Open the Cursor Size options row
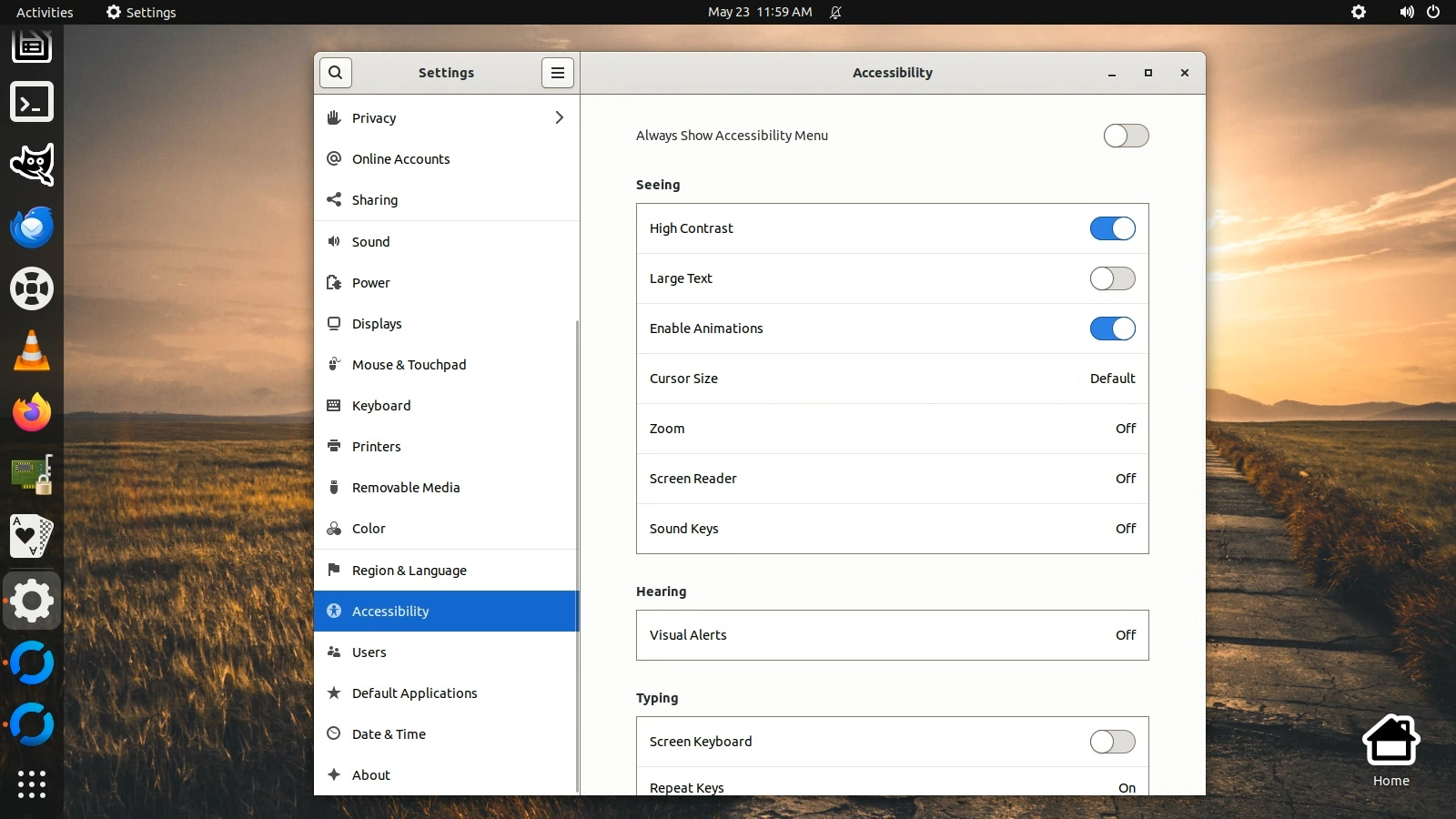The width and height of the screenshot is (1456, 819). [x=892, y=379]
